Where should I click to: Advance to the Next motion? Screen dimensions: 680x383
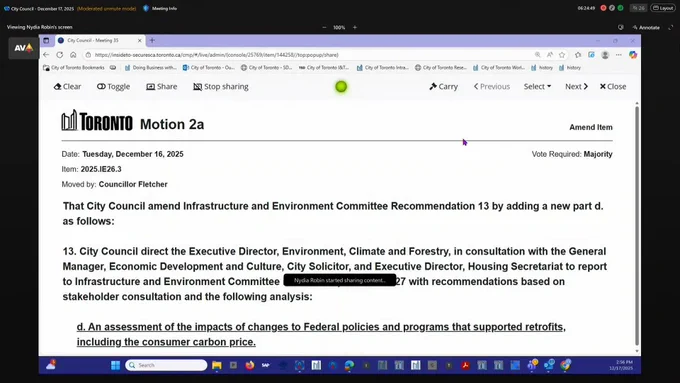point(576,86)
